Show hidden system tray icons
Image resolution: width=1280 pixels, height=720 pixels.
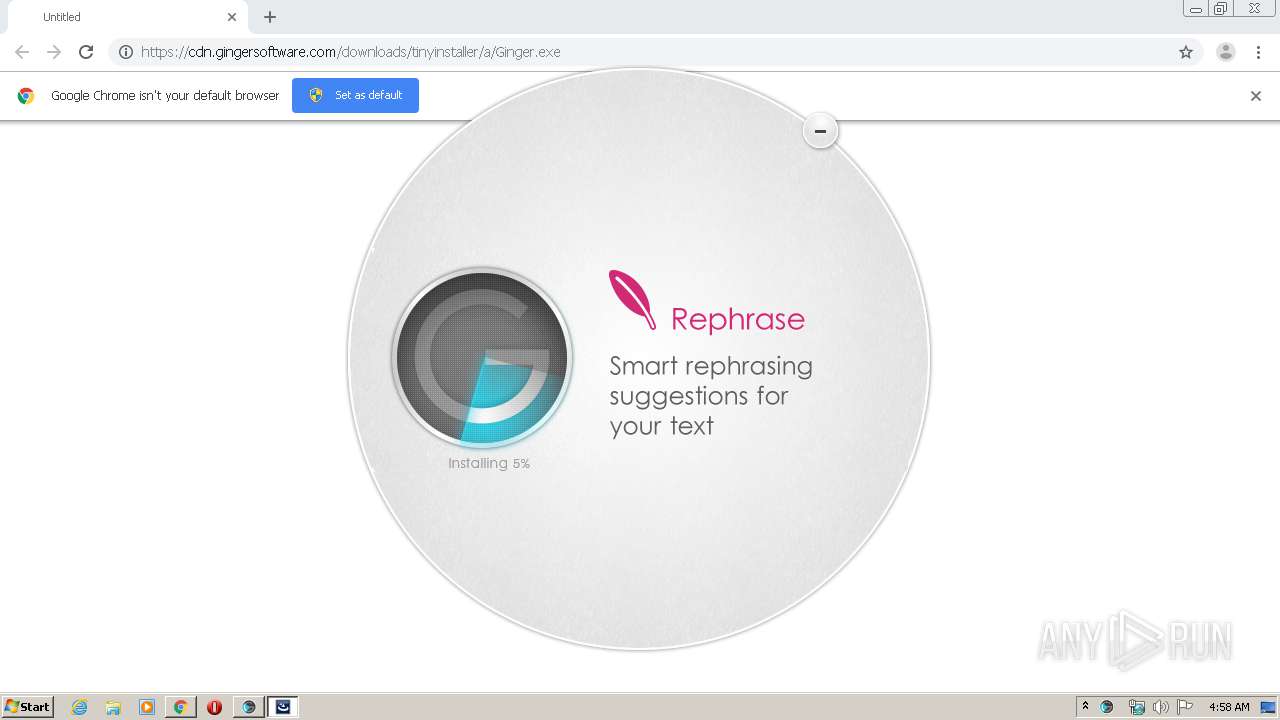pos(1085,707)
